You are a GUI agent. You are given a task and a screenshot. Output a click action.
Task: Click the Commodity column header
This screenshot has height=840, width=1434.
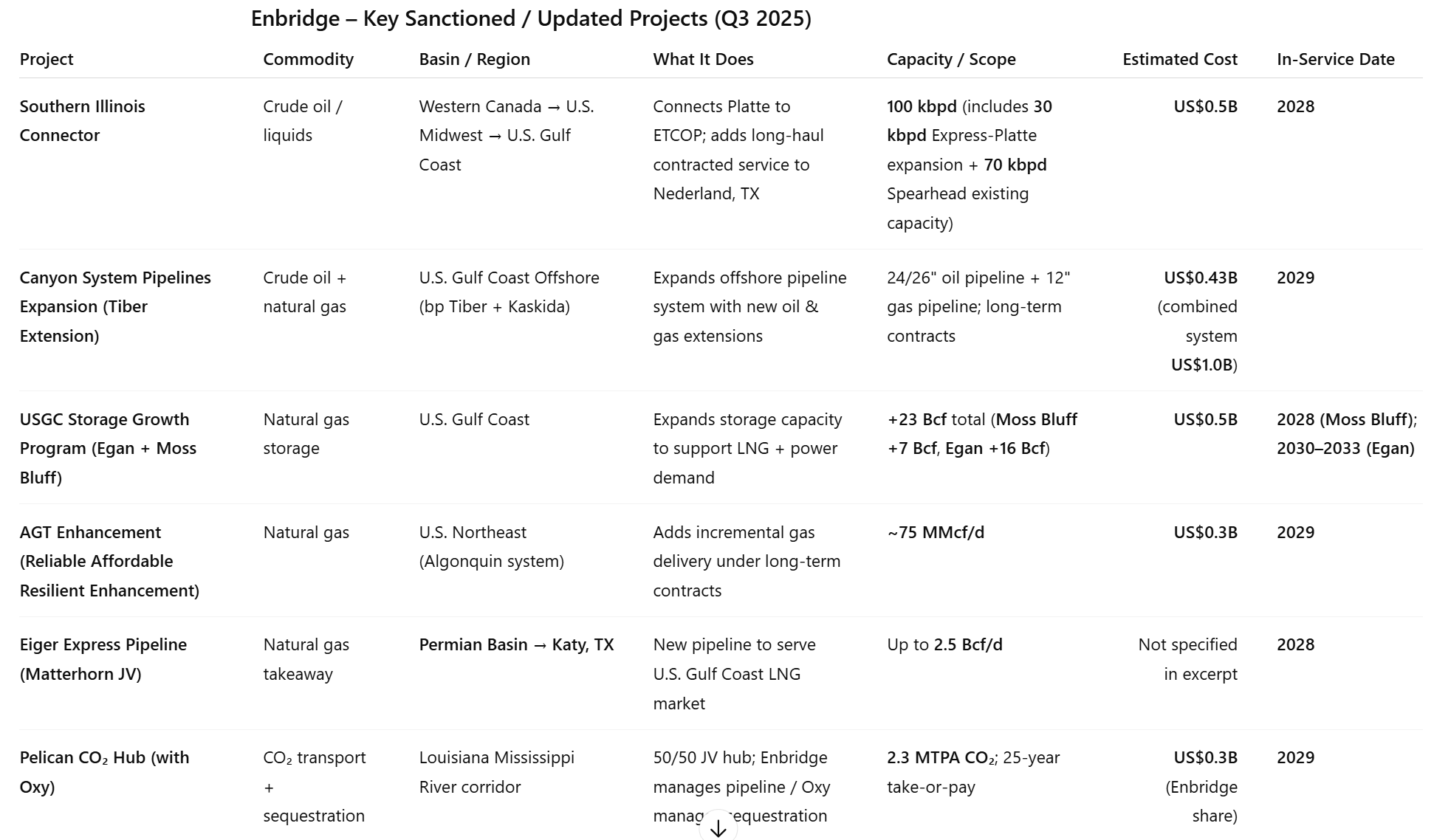coord(308,59)
